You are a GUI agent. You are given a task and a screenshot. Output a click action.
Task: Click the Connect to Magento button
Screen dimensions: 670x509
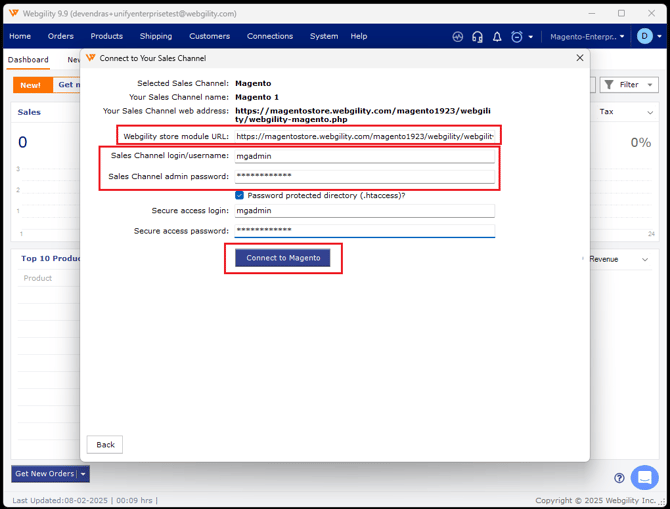[x=283, y=258]
